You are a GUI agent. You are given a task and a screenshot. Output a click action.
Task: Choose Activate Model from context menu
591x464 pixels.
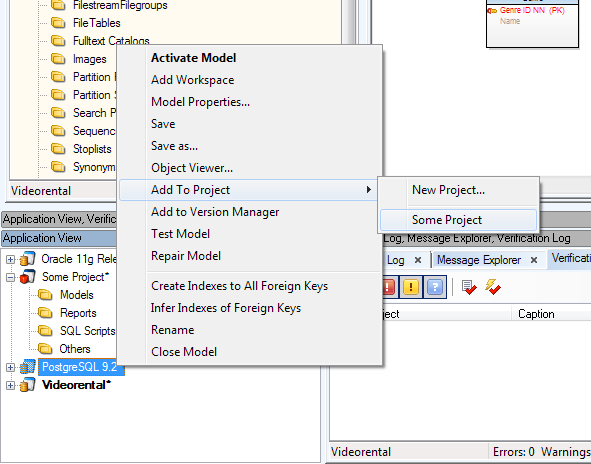[x=250, y=58]
